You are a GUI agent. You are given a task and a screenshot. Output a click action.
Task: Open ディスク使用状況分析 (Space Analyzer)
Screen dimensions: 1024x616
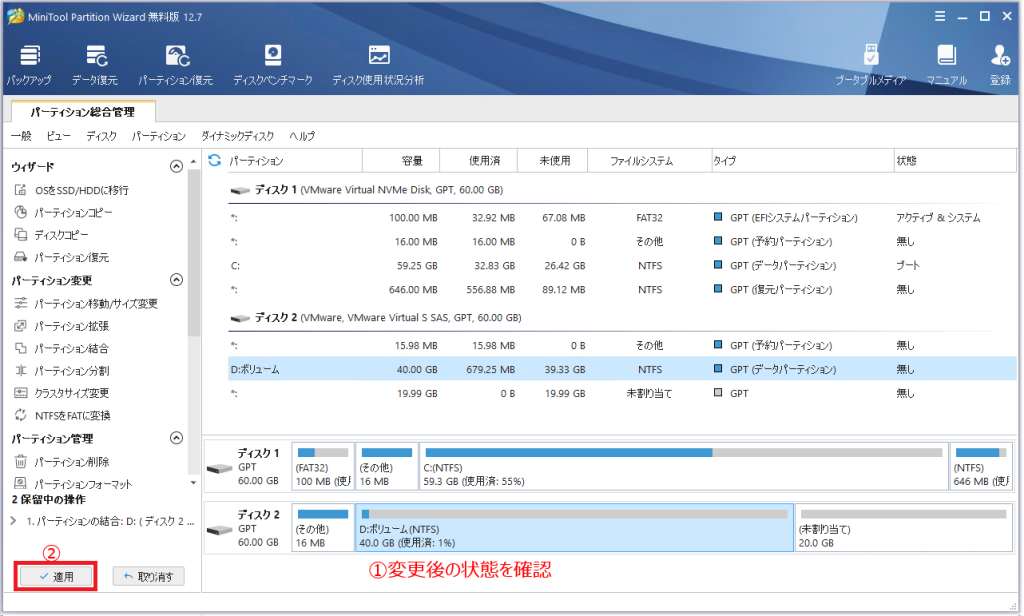378,65
